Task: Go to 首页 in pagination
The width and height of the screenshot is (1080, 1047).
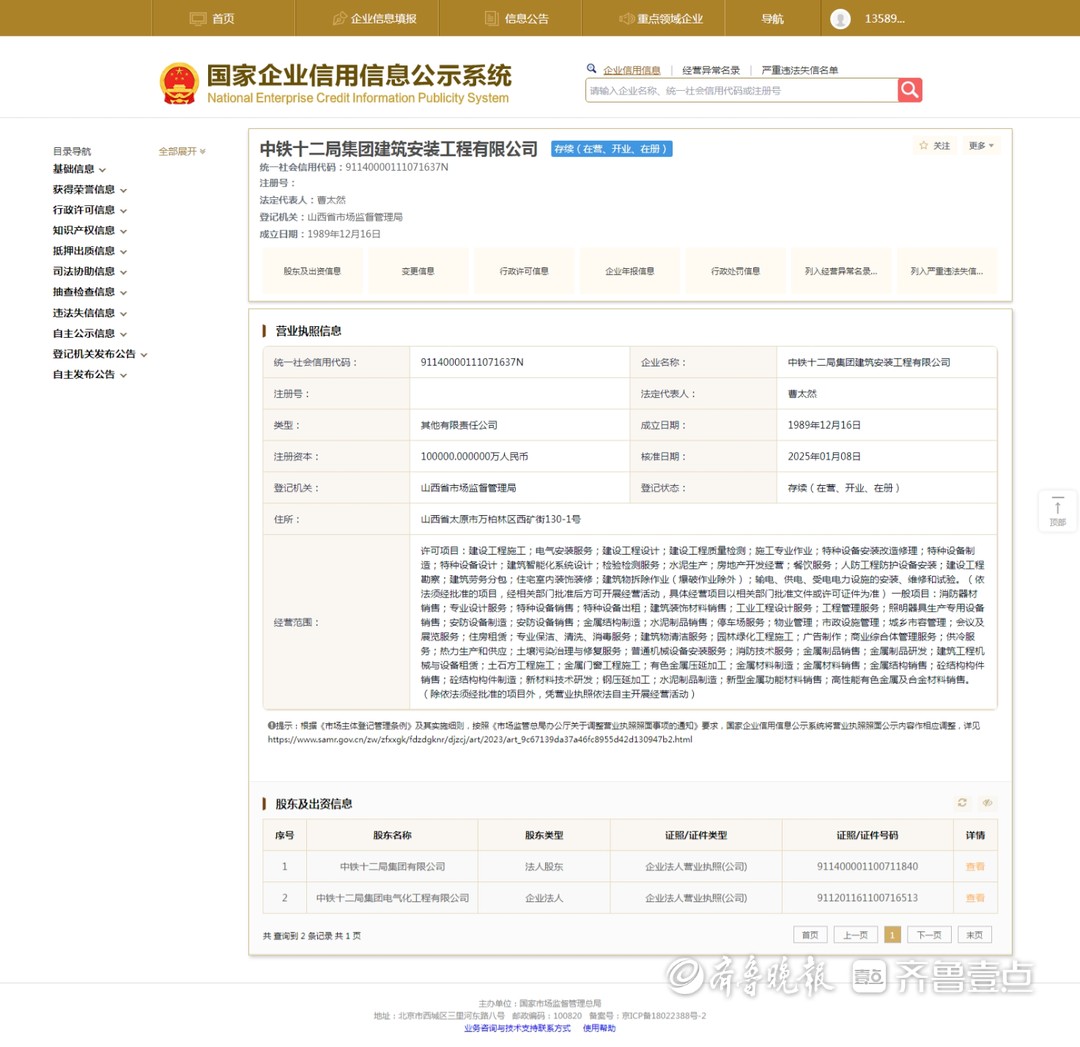Action: click(x=810, y=935)
